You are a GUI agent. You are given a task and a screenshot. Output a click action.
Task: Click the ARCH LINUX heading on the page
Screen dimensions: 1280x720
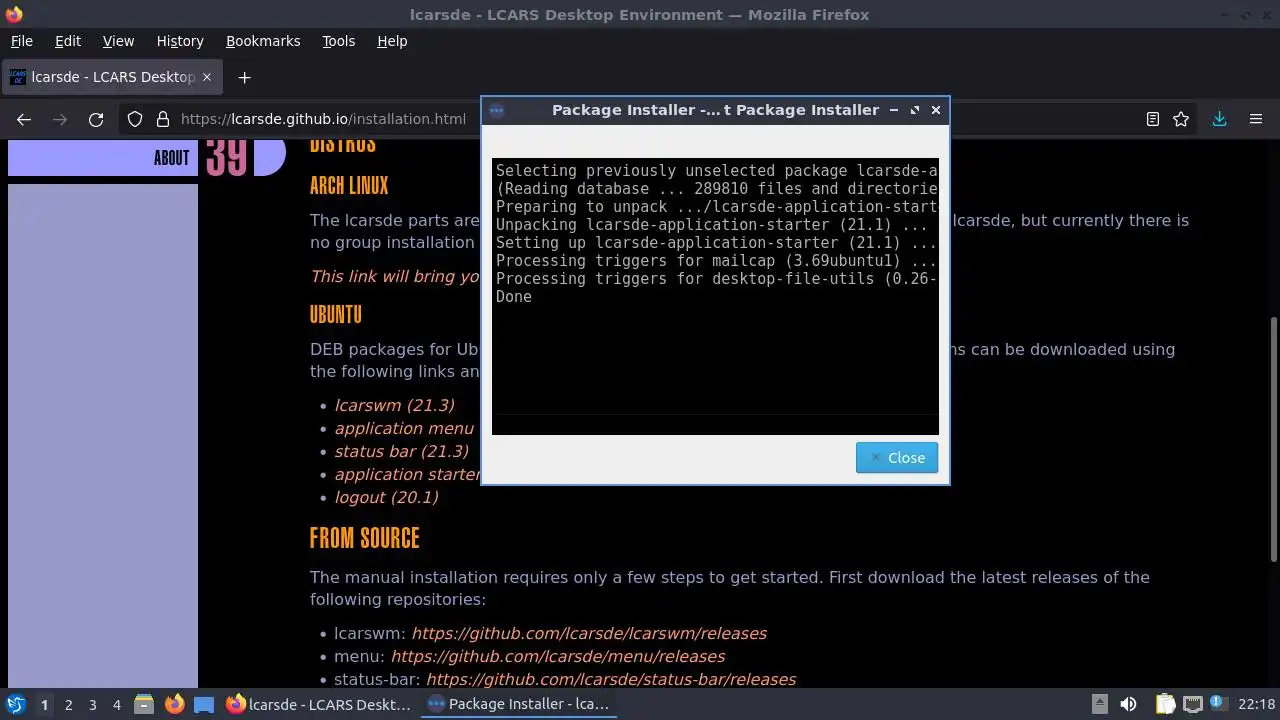click(349, 185)
